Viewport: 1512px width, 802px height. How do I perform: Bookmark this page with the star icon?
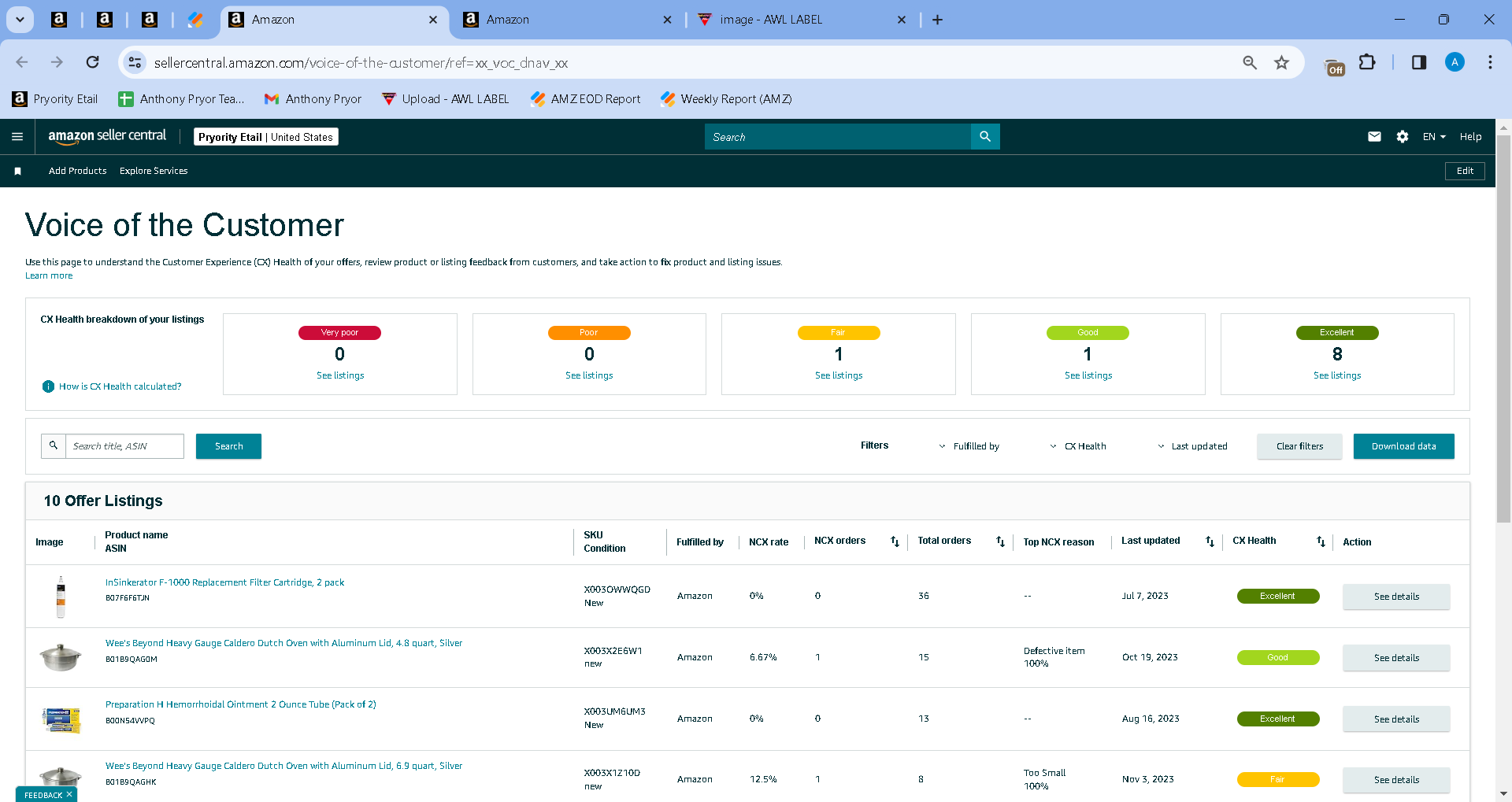[1281, 62]
